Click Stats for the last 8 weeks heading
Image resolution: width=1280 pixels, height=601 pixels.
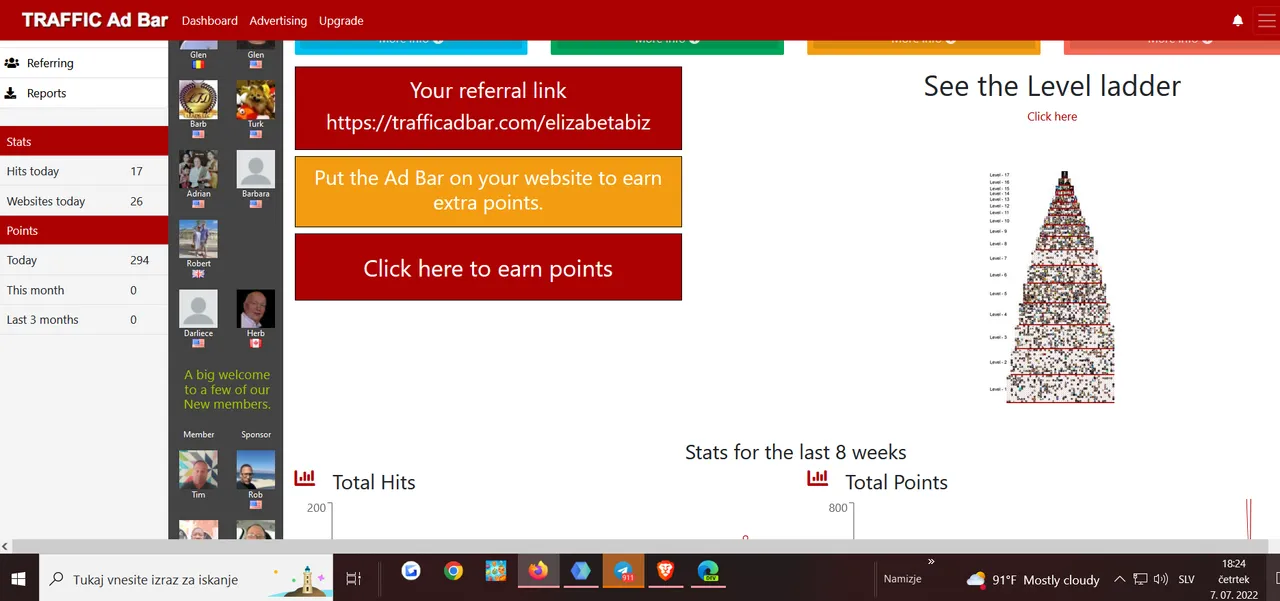pyautogui.click(x=796, y=452)
